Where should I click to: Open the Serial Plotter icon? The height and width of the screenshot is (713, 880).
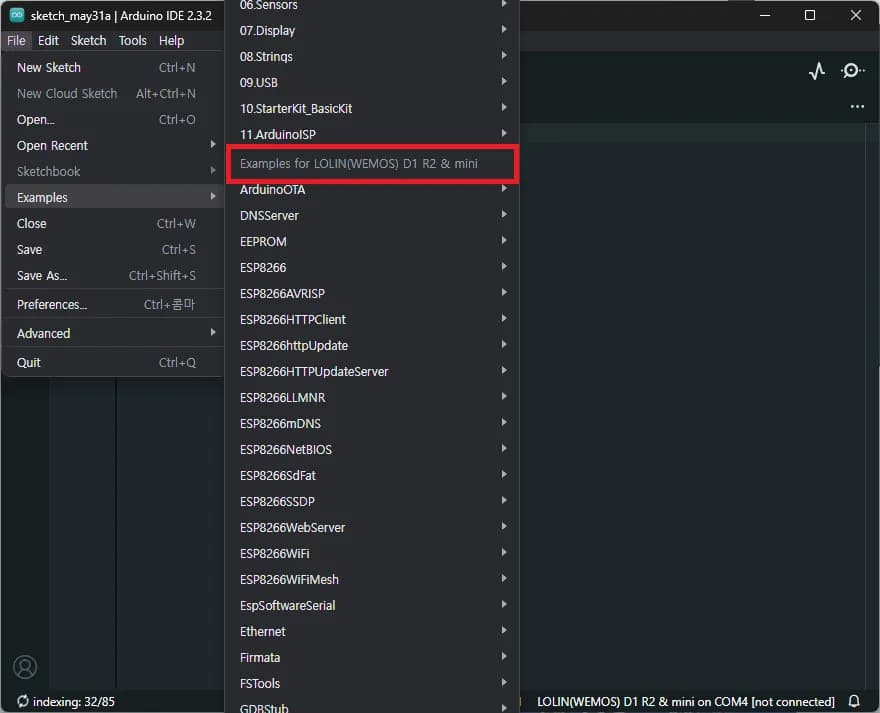pos(817,71)
